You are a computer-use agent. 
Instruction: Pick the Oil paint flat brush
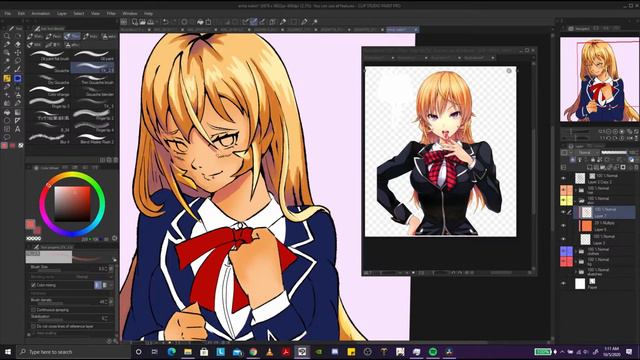point(49,56)
